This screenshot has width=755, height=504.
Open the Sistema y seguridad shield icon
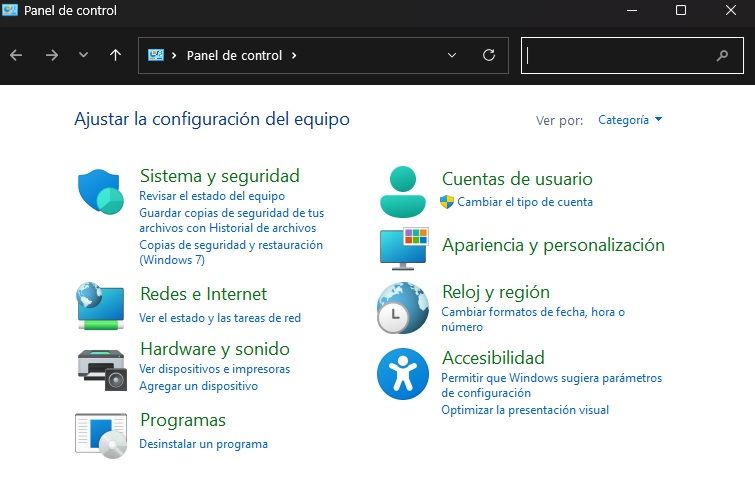(101, 192)
